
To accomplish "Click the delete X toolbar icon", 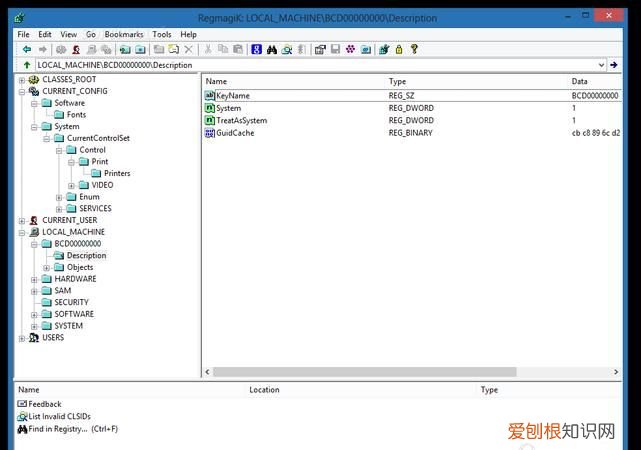I will pos(188,49).
